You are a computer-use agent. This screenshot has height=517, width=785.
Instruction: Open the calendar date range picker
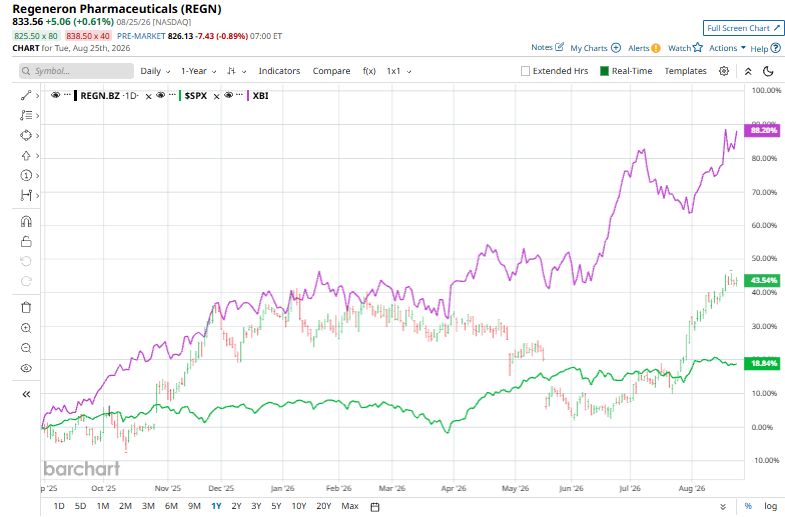374,506
